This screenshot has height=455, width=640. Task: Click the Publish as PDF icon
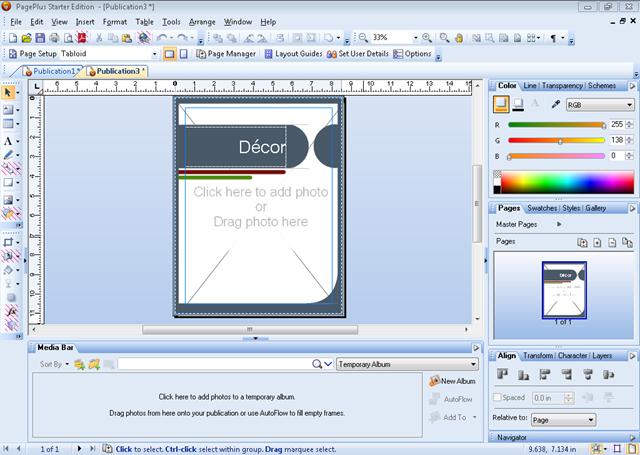click(82, 38)
